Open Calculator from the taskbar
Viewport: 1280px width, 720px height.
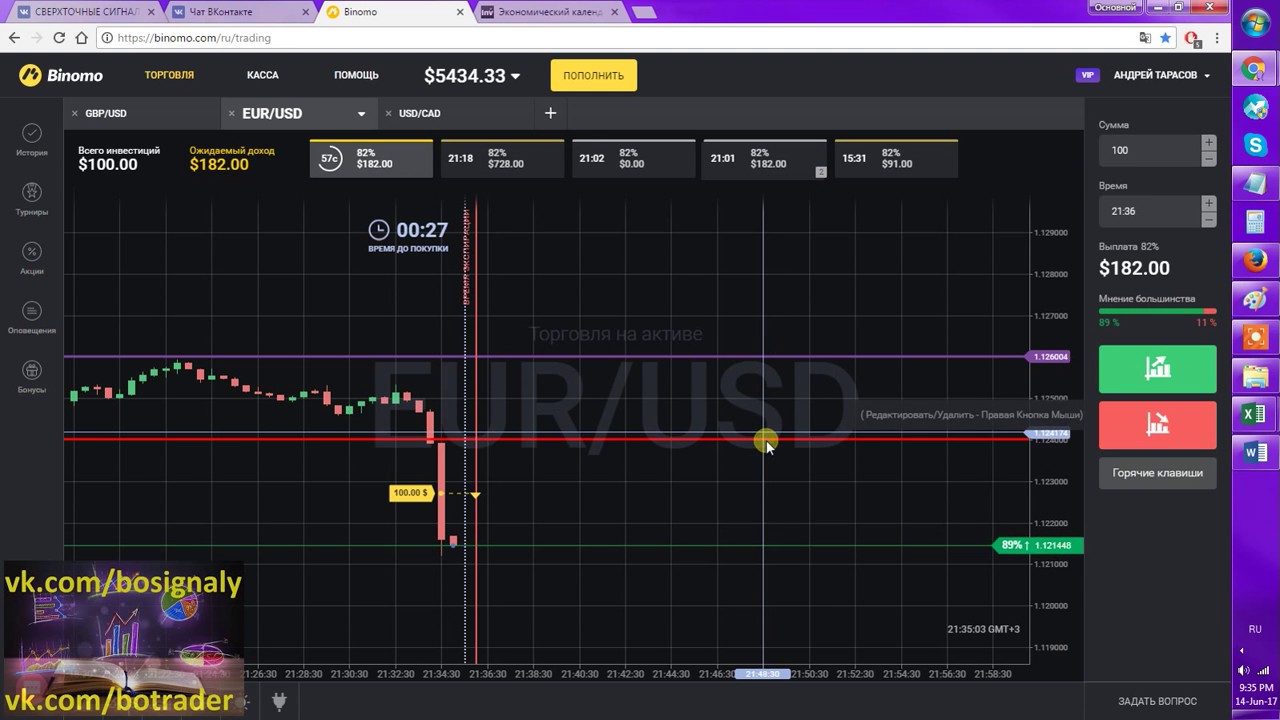1255,222
